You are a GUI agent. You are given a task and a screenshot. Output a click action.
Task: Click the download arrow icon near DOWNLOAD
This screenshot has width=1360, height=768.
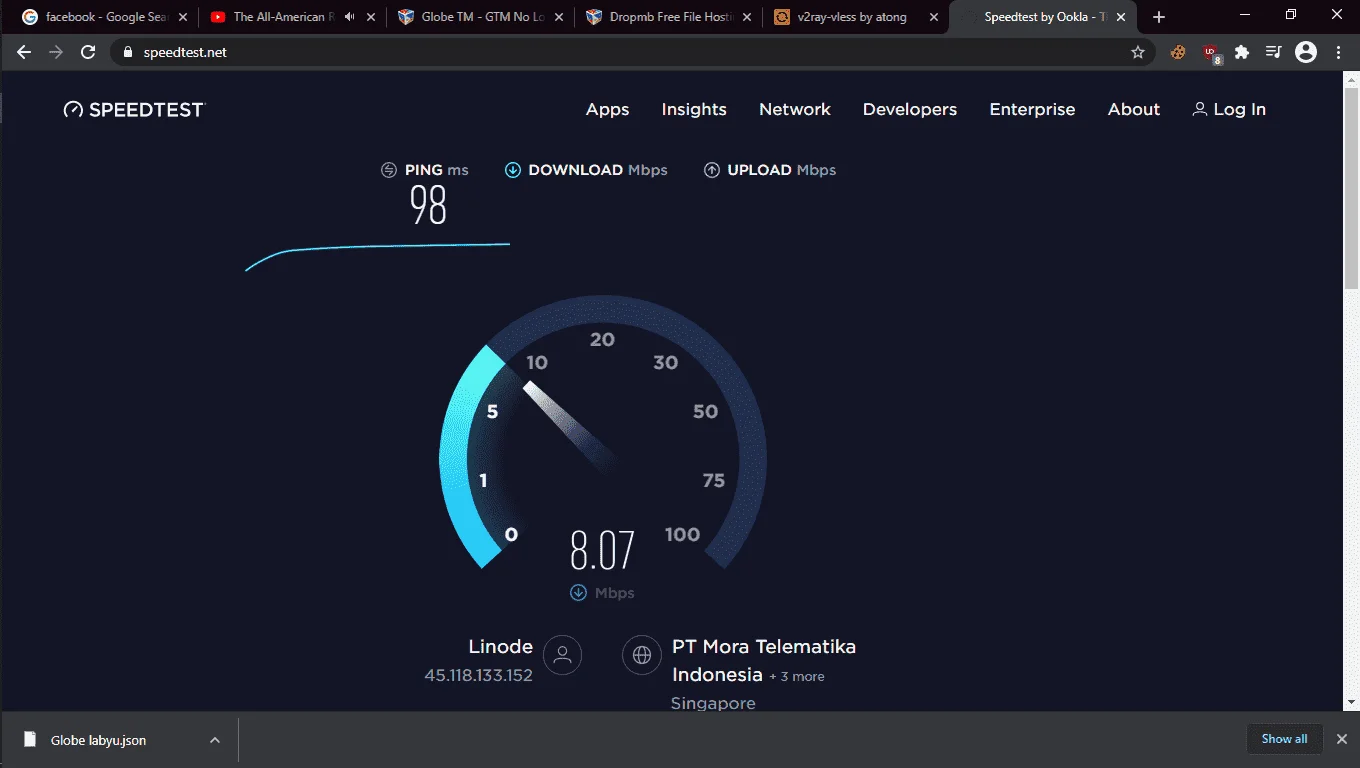pos(513,170)
